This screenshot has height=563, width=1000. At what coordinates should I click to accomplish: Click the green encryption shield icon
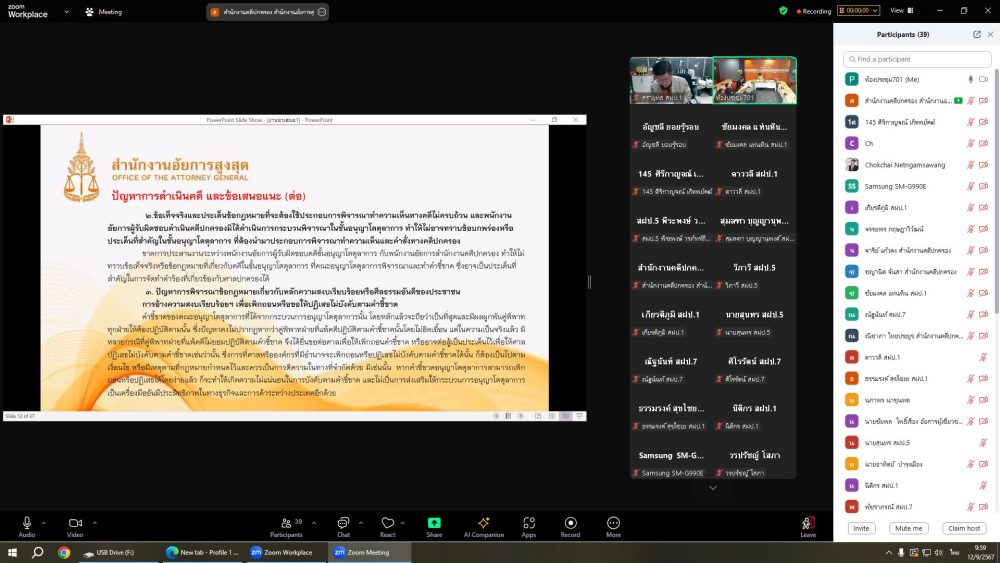[783, 11]
